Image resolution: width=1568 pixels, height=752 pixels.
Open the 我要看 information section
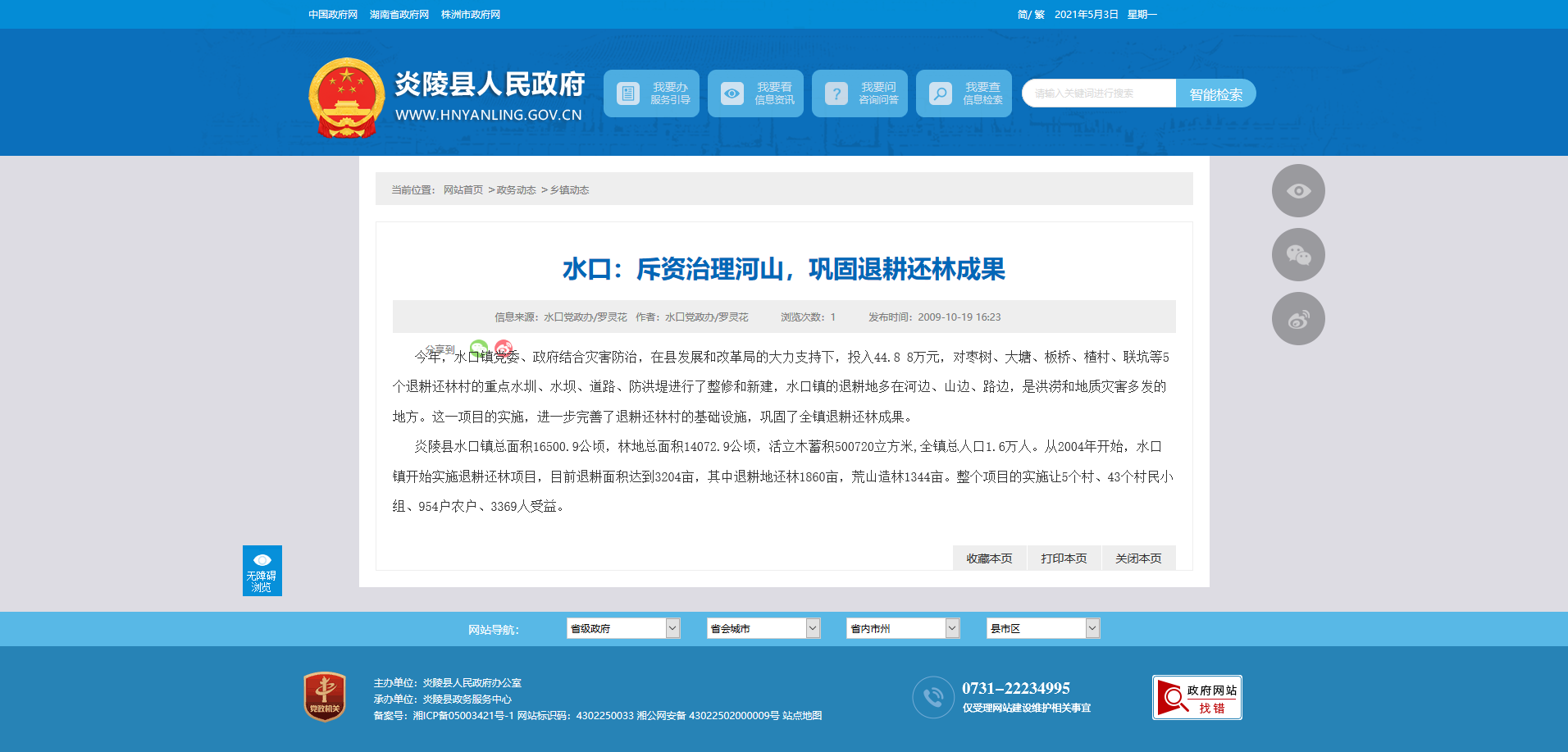click(755, 93)
